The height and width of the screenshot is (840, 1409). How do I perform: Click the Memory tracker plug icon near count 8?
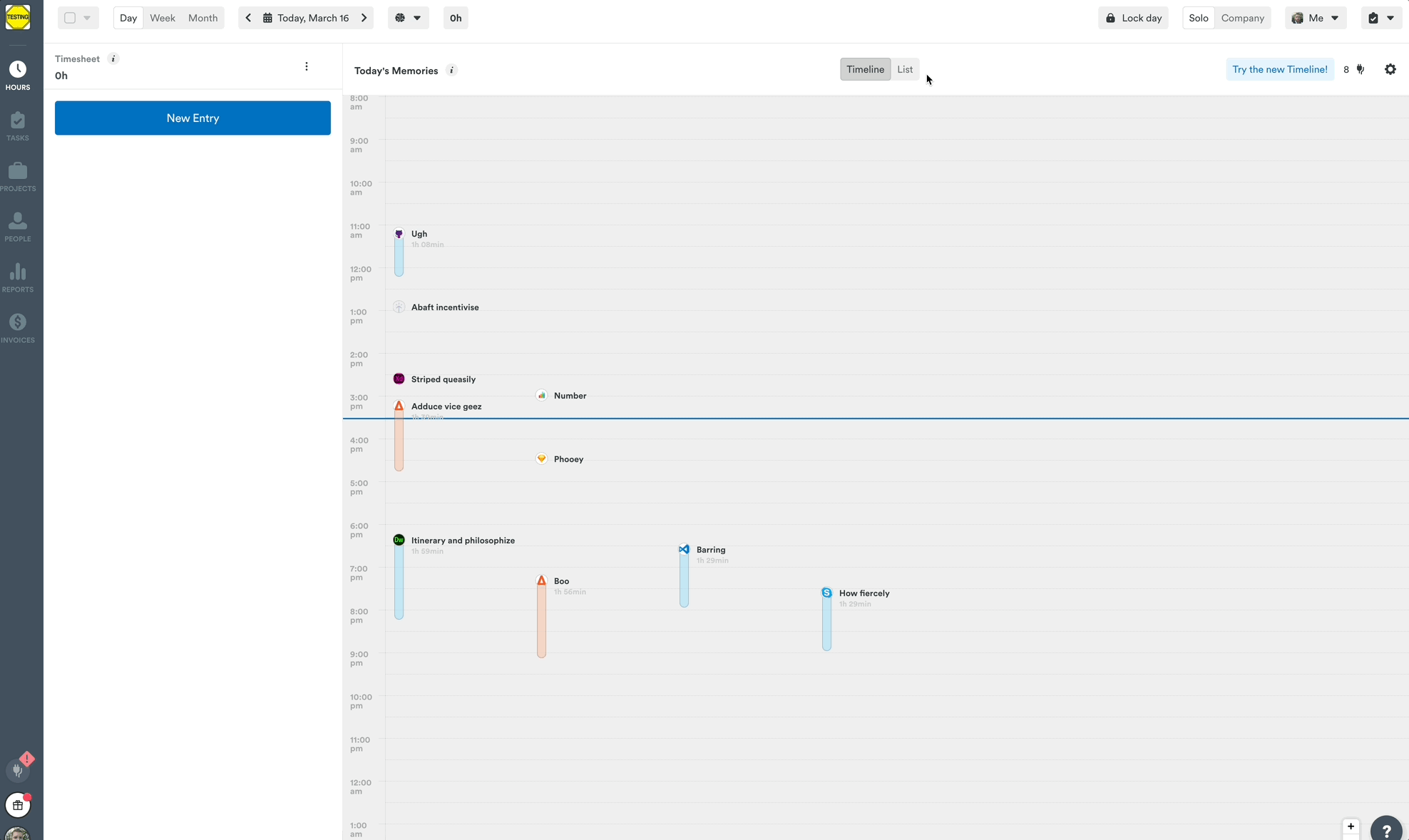pyautogui.click(x=1361, y=69)
